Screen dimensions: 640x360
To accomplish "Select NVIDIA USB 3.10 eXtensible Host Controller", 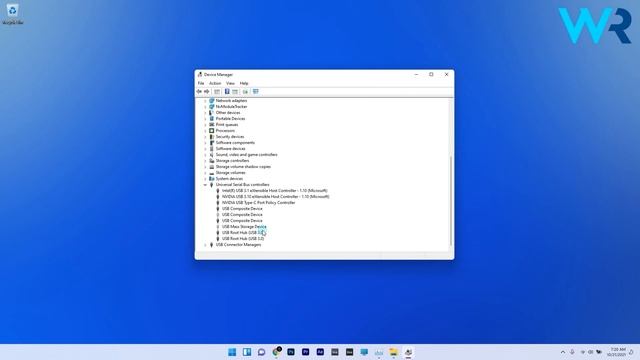I will tap(276, 197).
